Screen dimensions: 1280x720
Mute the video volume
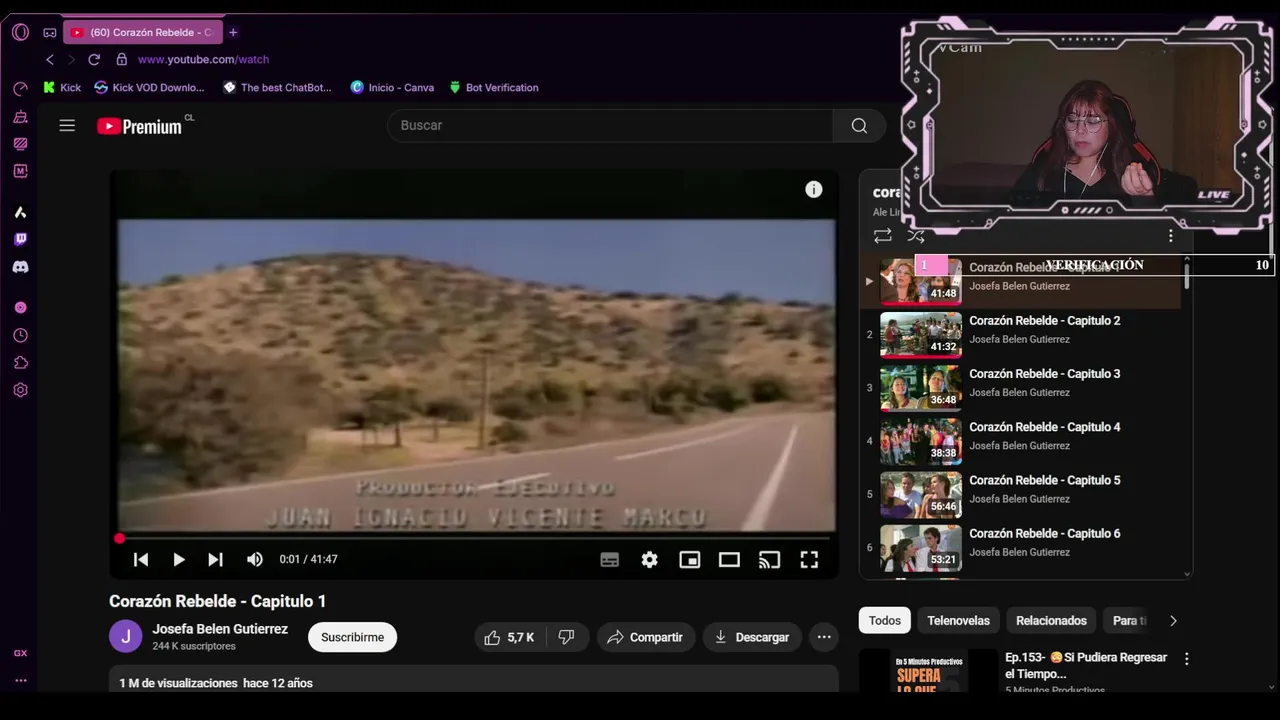coord(255,560)
